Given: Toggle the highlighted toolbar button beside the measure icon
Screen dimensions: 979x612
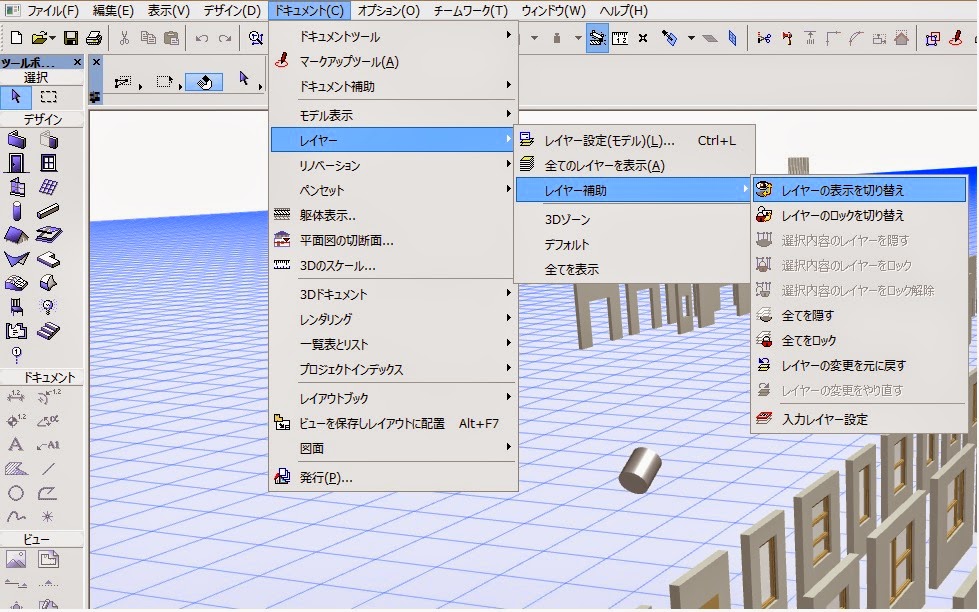Looking at the screenshot, I should (x=597, y=38).
